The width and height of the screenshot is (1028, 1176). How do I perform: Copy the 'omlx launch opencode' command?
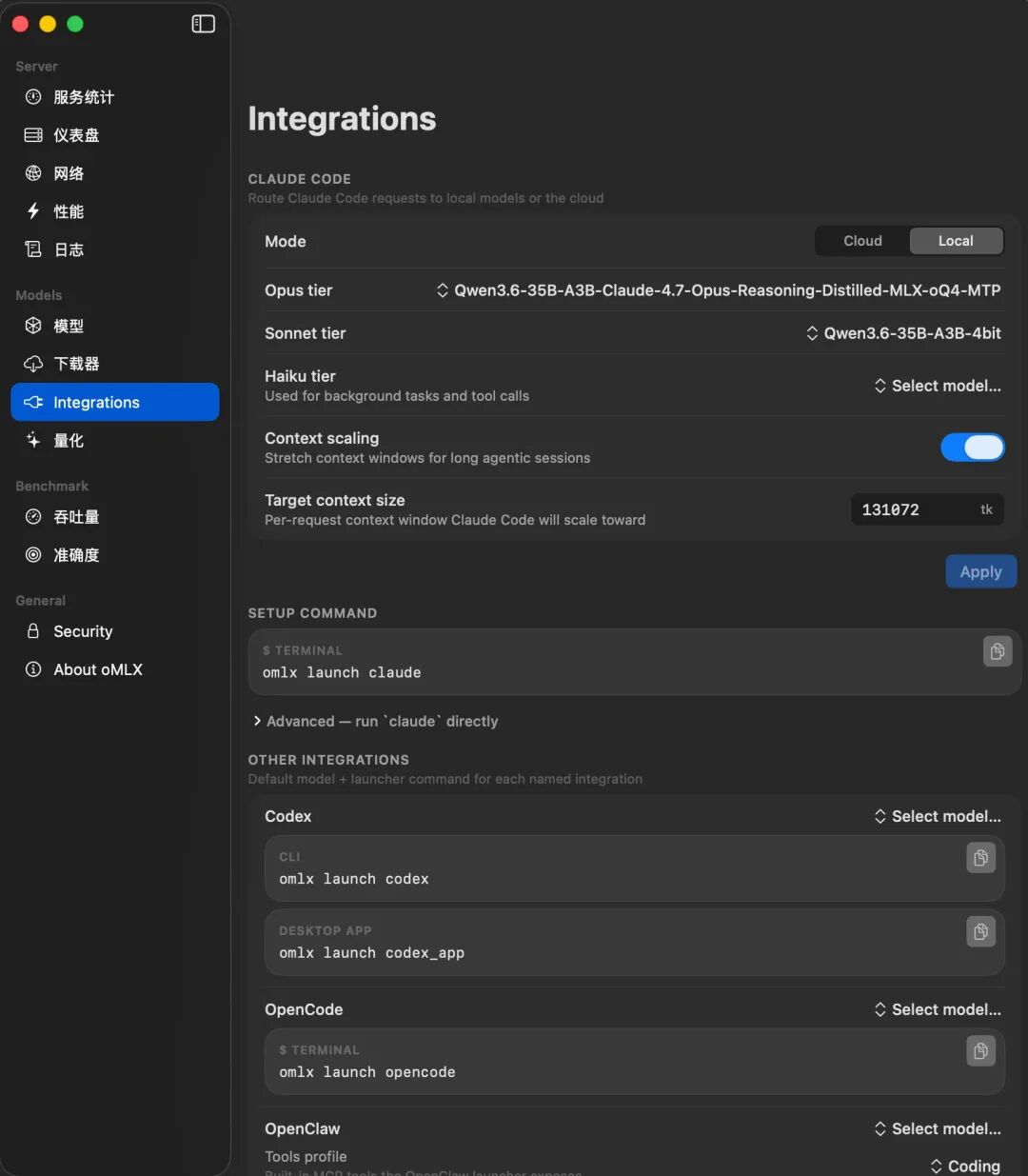coord(980,1050)
